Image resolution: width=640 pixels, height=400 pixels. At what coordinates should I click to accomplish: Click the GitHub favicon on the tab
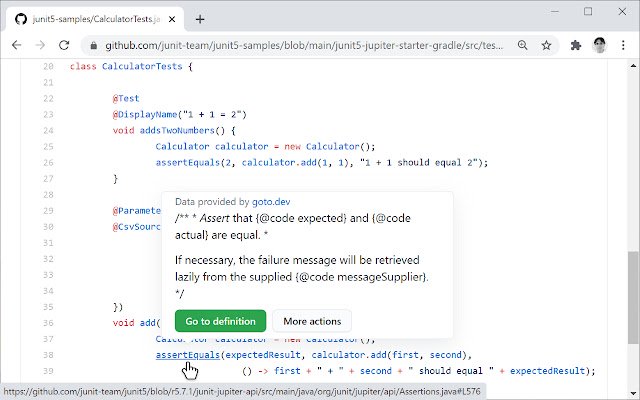point(21,19)
